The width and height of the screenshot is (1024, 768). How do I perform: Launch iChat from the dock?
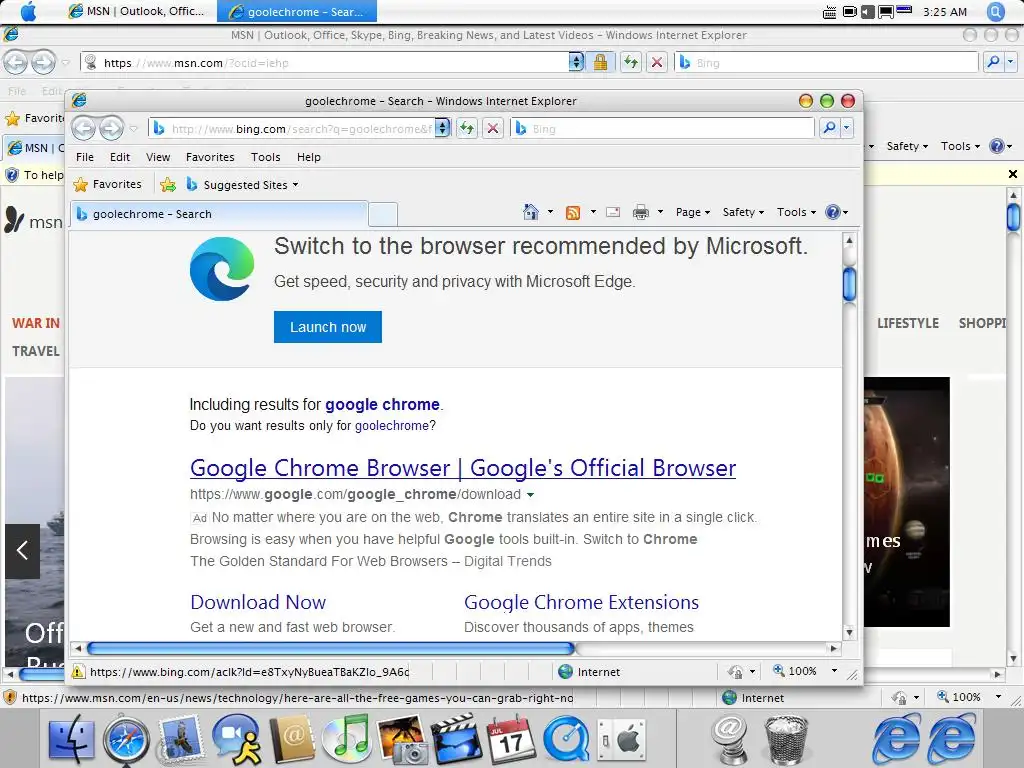236,740
